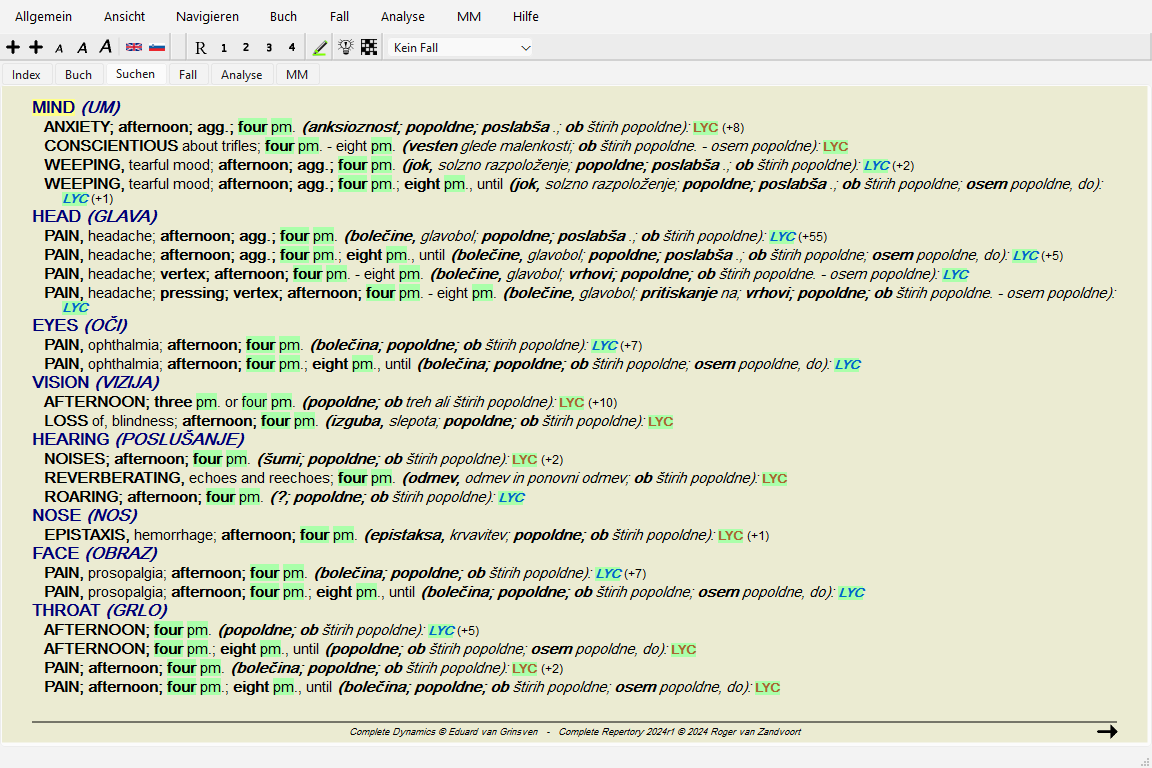Toggle the R remedy filter button
This screenshot has width=1152, height=768.
click(x=201, y=47)
